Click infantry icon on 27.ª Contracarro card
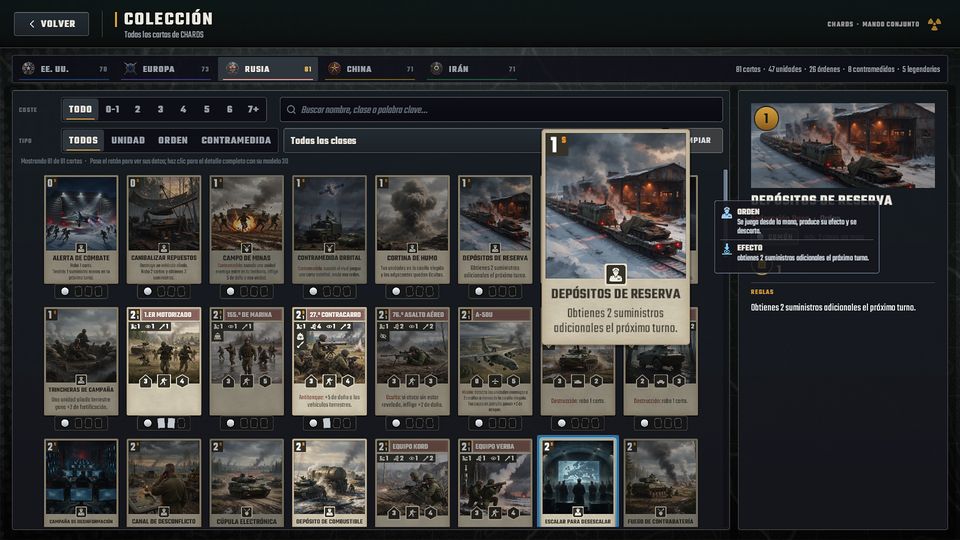The image size is (960, 540). pos(329,381)
